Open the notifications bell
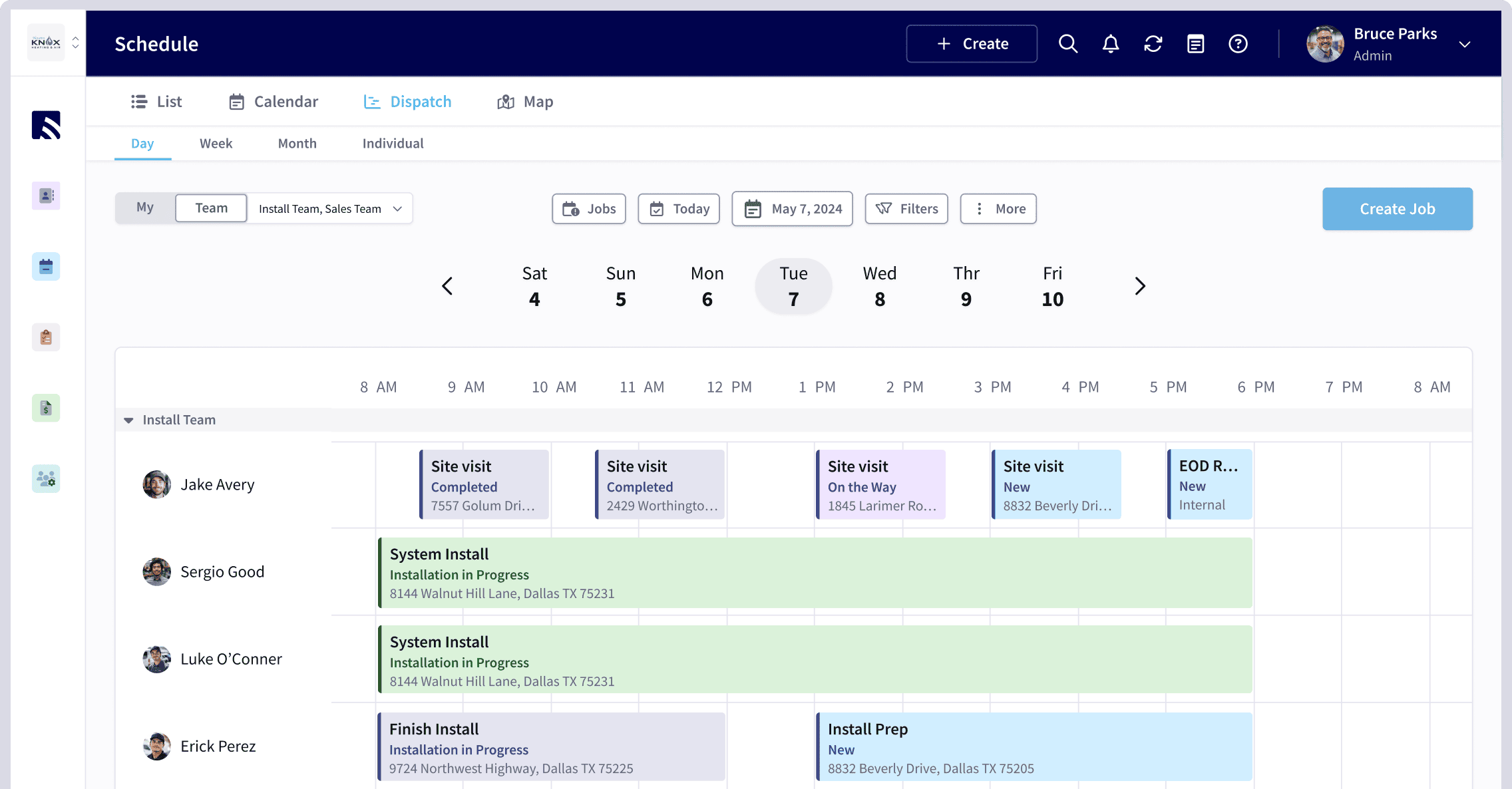Viewport: 1512px width, 789px height. pyautogui.click(x=1110, y=43)
